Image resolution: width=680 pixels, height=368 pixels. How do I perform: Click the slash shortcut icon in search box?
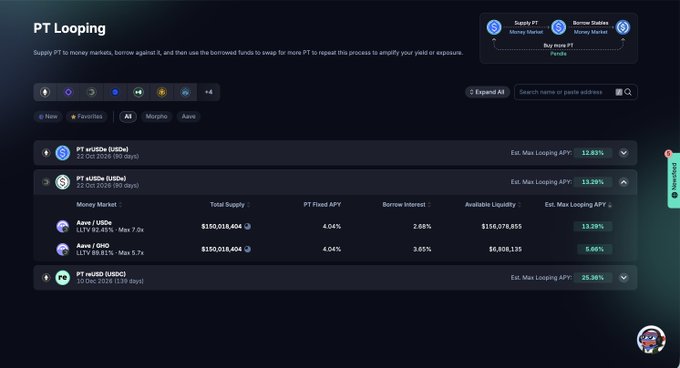click(619, 92)
